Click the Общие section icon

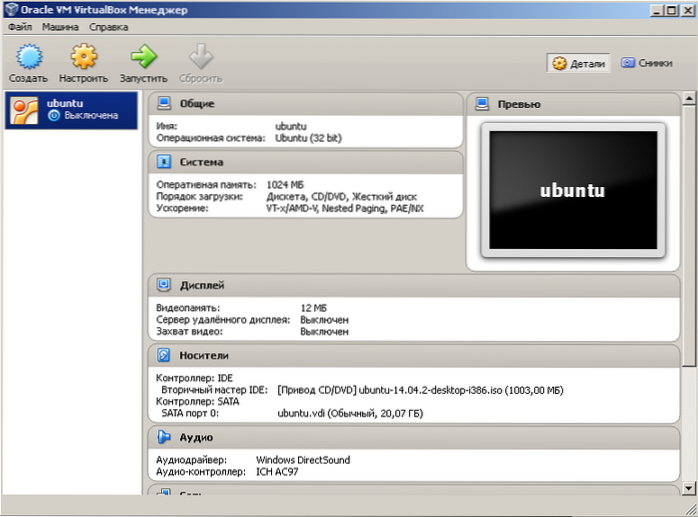(x=163, y=104)
